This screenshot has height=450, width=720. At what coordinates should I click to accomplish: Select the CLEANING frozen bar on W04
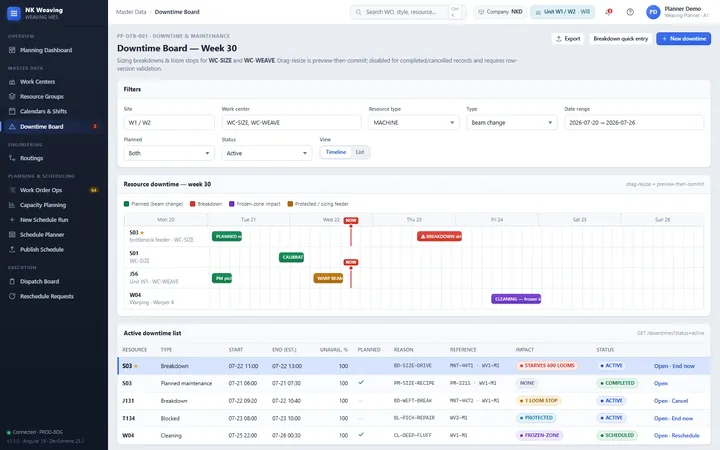coord(516,299)
